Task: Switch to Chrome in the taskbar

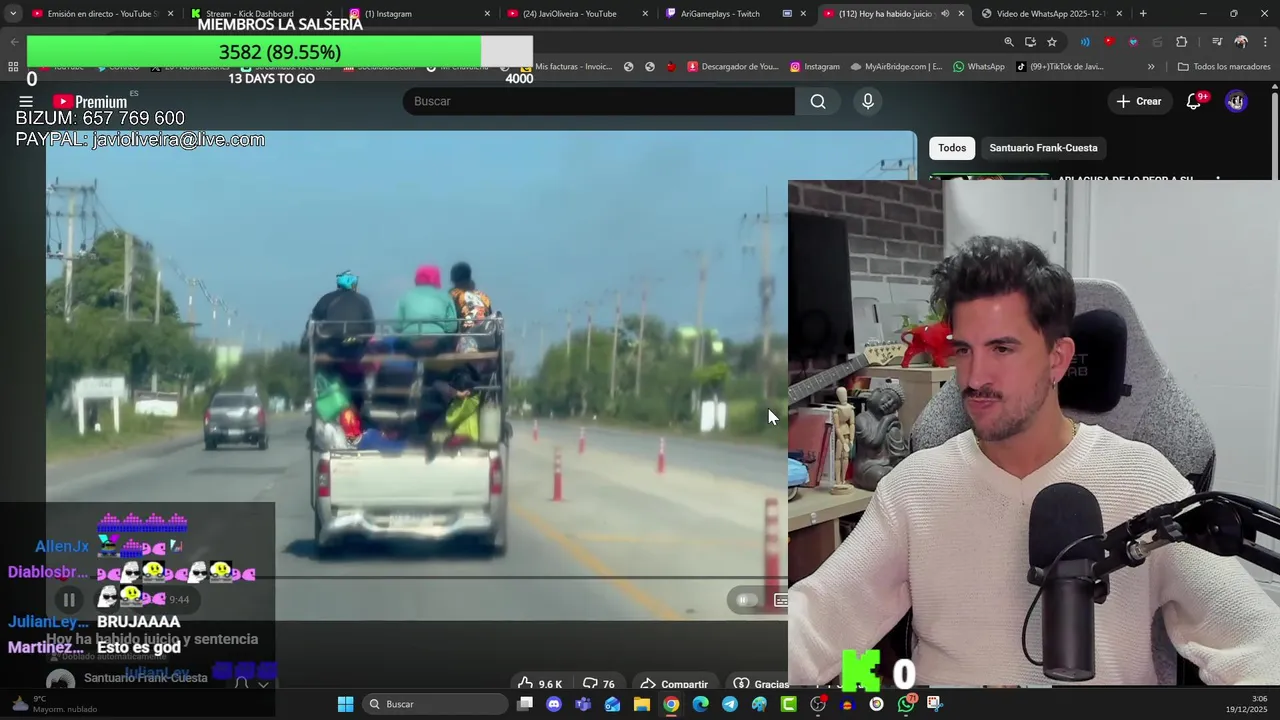Action: (x=671, y=704)
